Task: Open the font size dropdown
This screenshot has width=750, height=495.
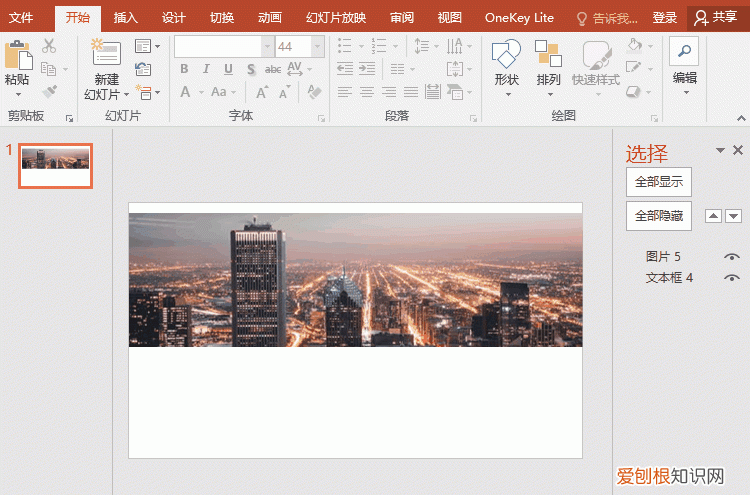Action: coord(317,47)
